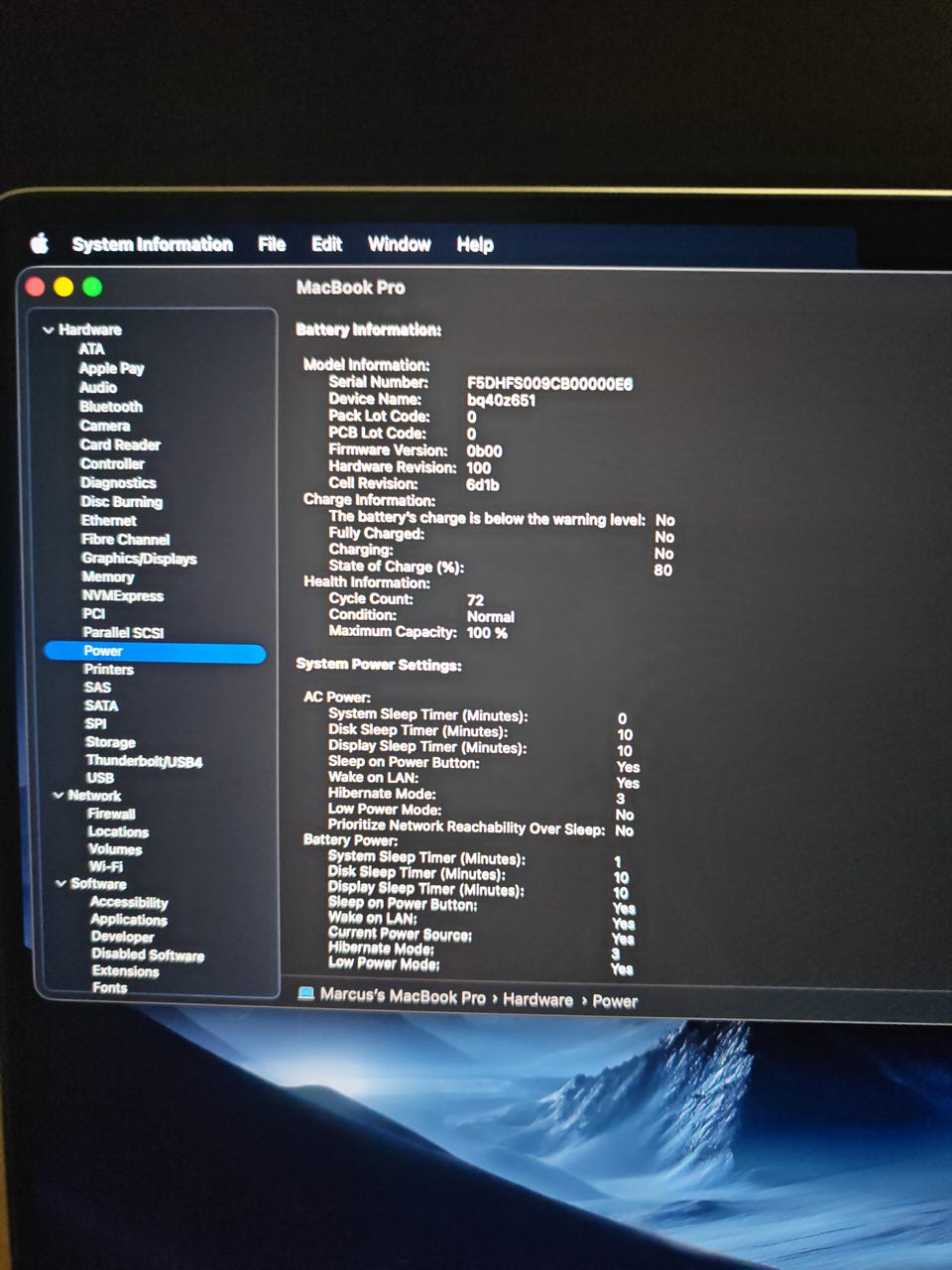Image resolution: width=952 pixels, height=1270 pixels.
Task: Open the Window menu
Action: click(399, 244)
